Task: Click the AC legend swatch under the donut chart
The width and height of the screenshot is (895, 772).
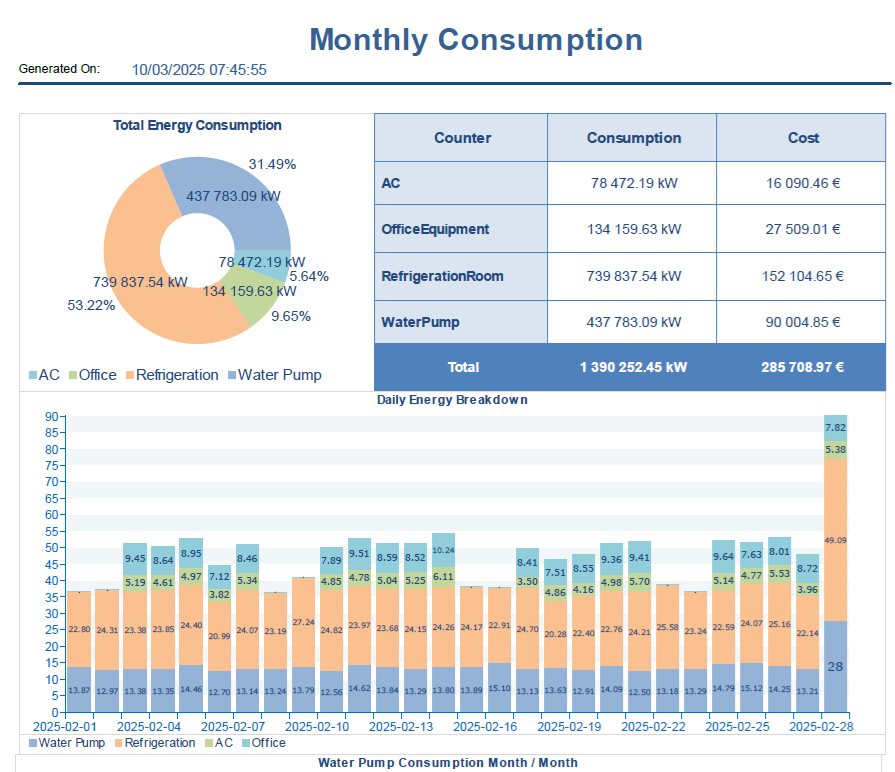Action: pyautogui.click(x=32, y=376)
